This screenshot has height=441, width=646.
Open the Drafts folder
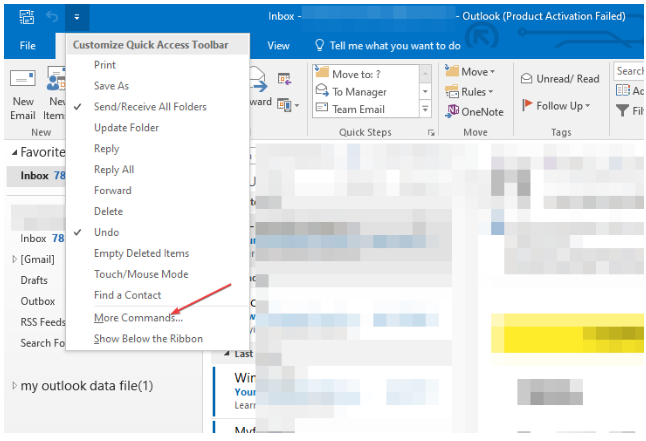click(34, 280)
